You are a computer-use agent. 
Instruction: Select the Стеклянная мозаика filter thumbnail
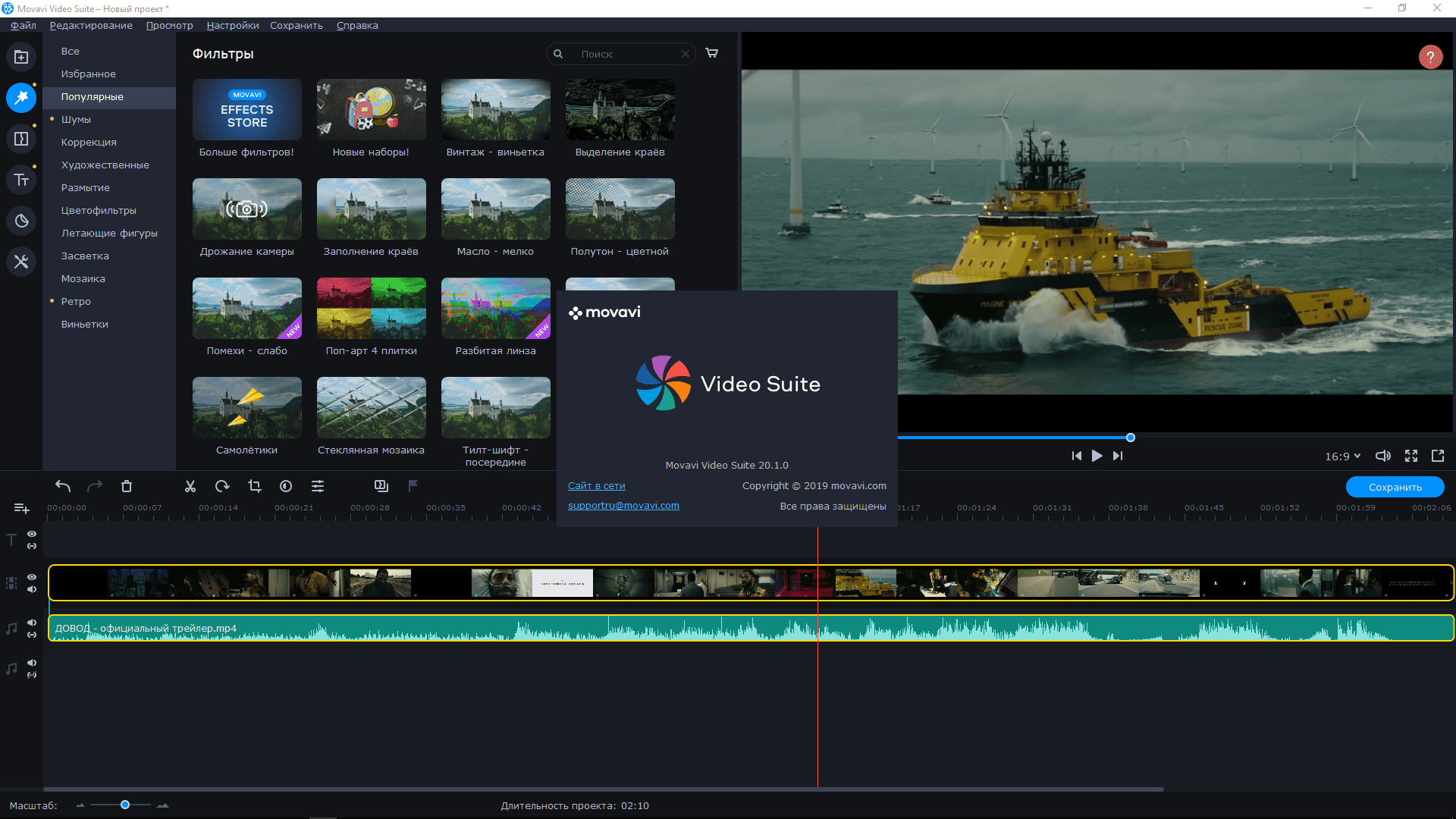372,408
